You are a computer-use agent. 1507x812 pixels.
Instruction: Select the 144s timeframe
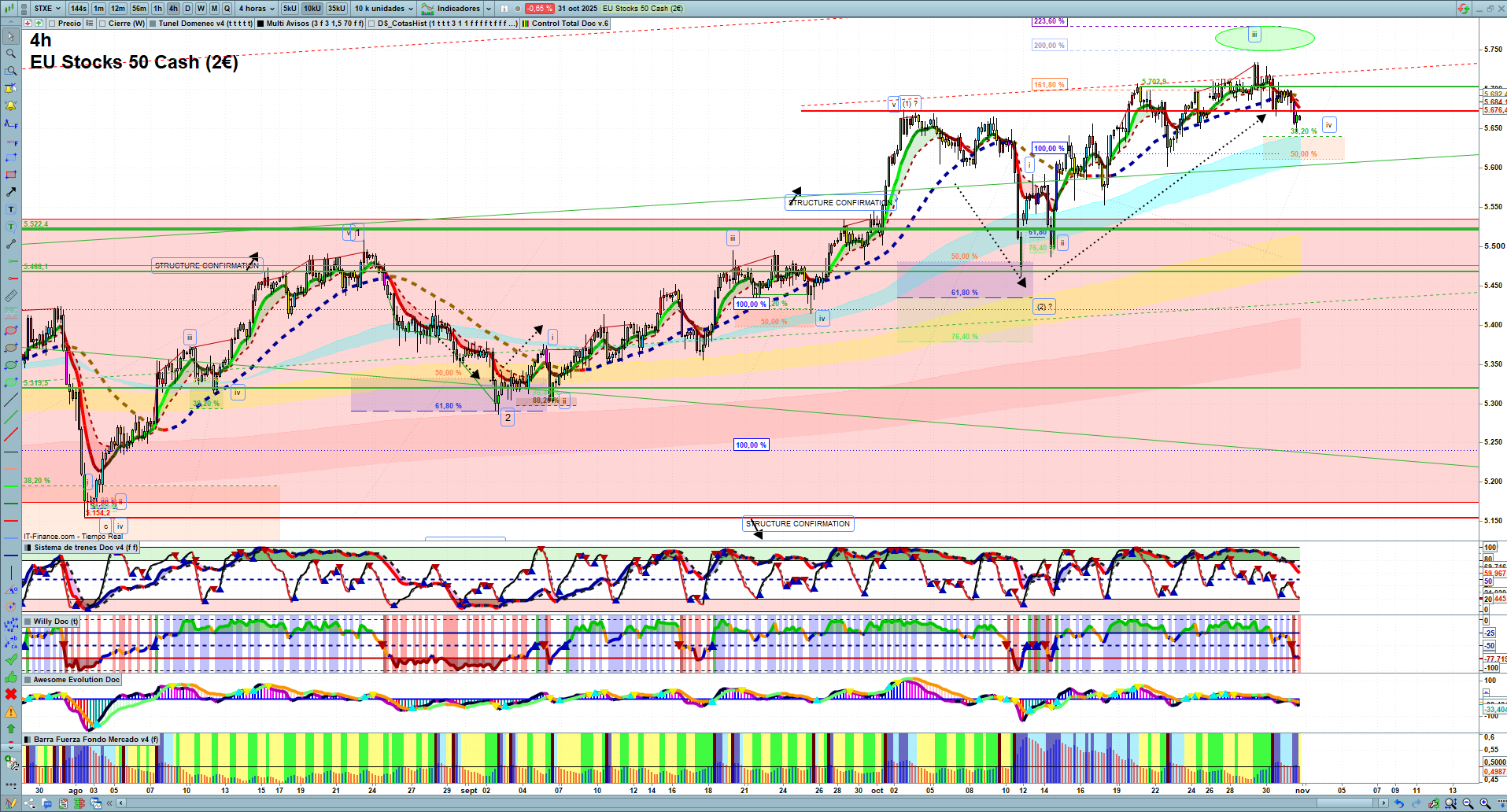(x=79, y=9)
